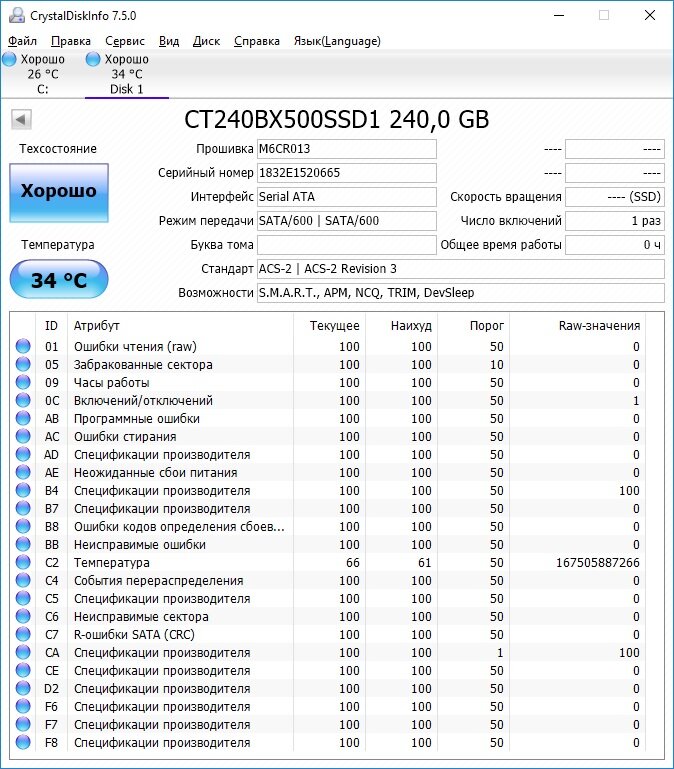
Task: Click the Raw-значения column header
Action: (577, 326)
